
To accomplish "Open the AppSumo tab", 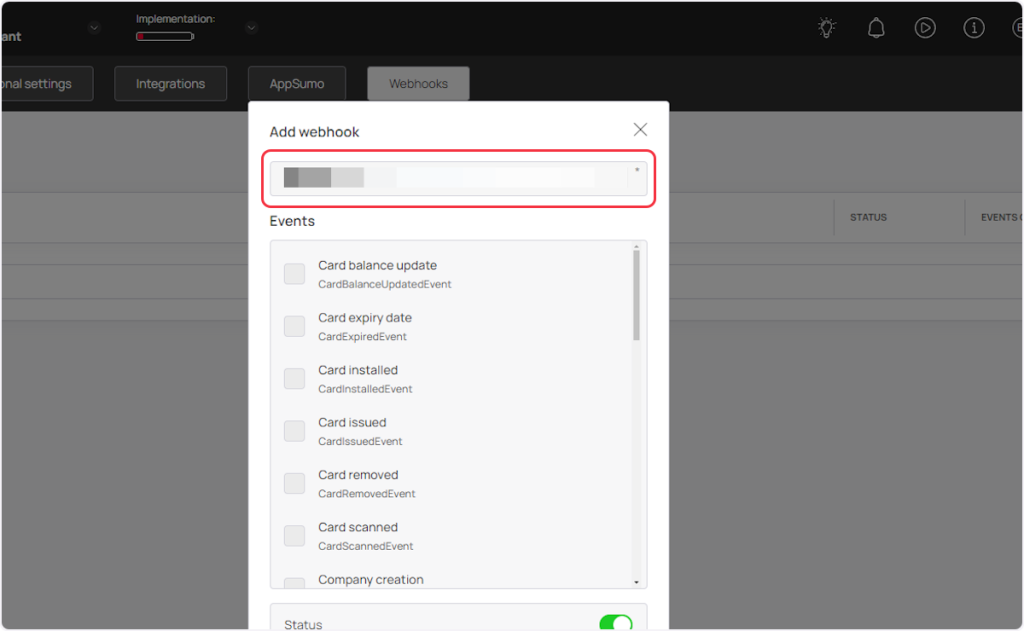I will coord(297,84).
